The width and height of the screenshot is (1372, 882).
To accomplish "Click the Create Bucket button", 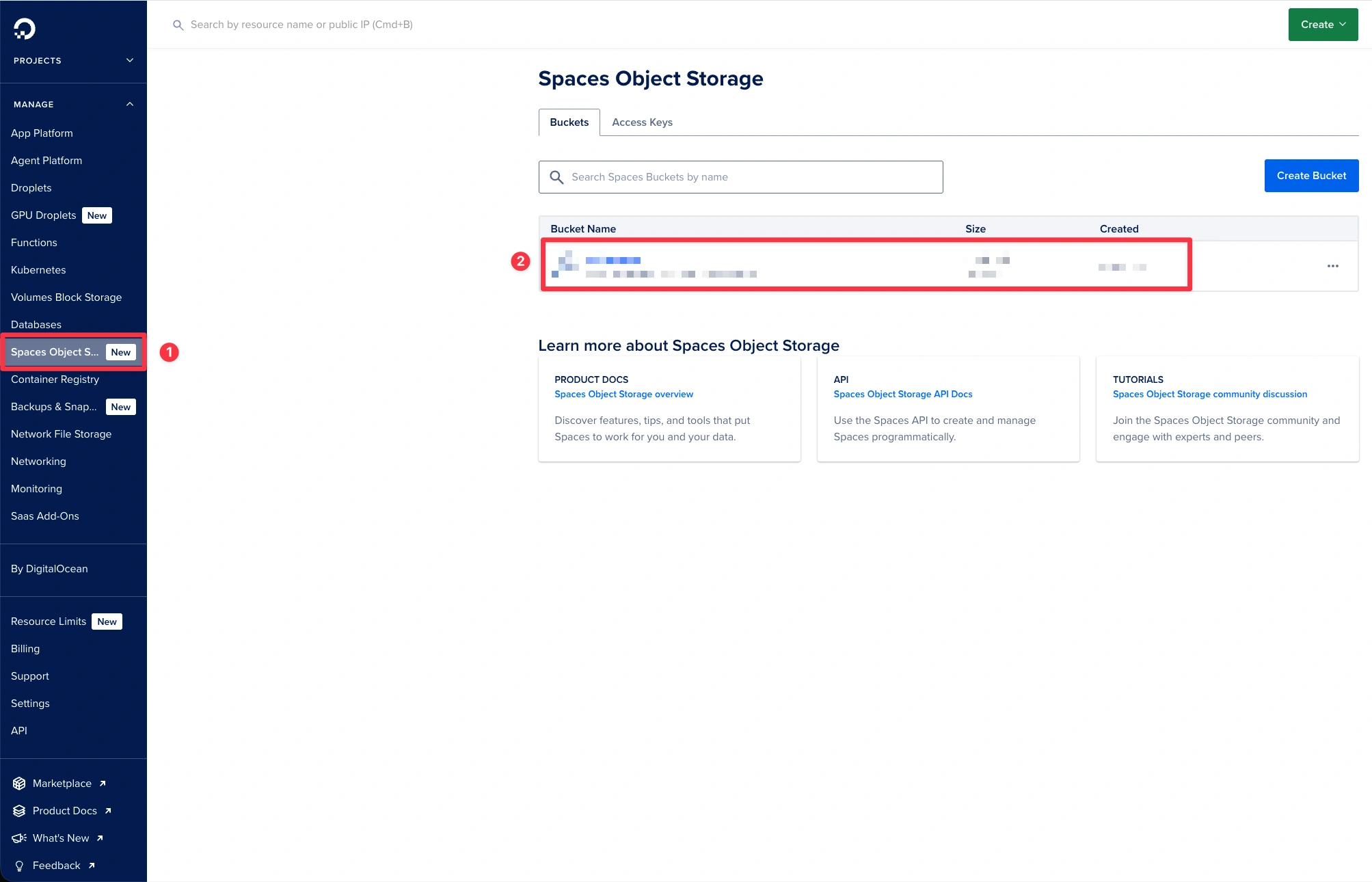I will (x=1310, y=175).
